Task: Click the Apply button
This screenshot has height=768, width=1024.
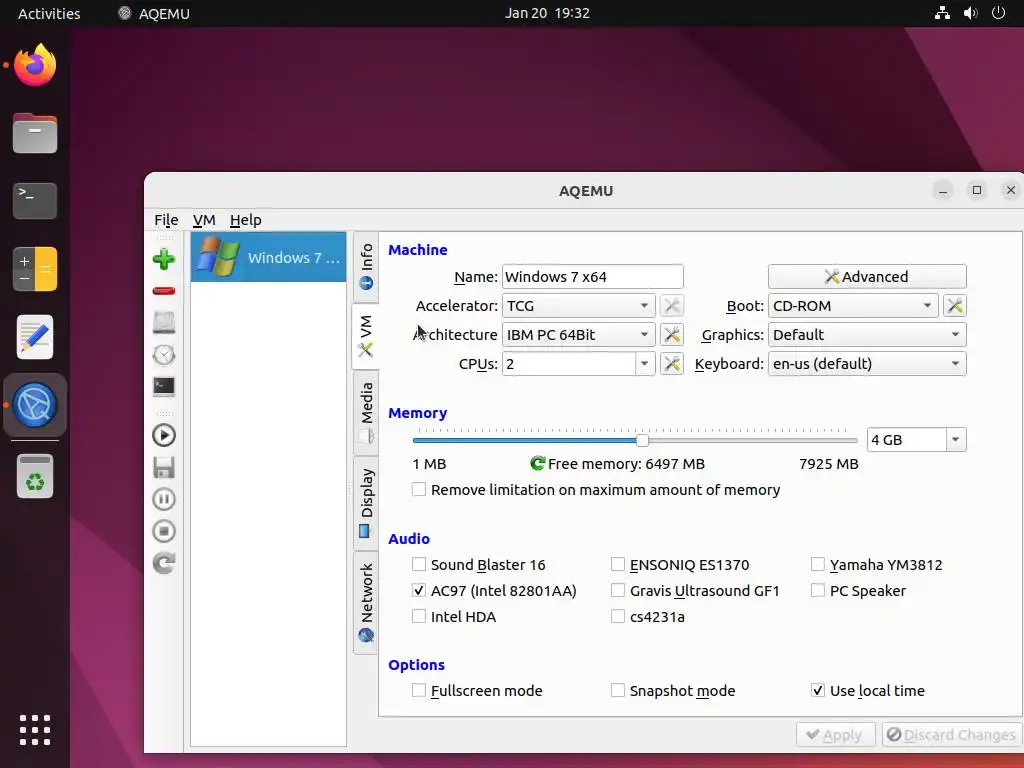Action: click(x=835, y=735)
